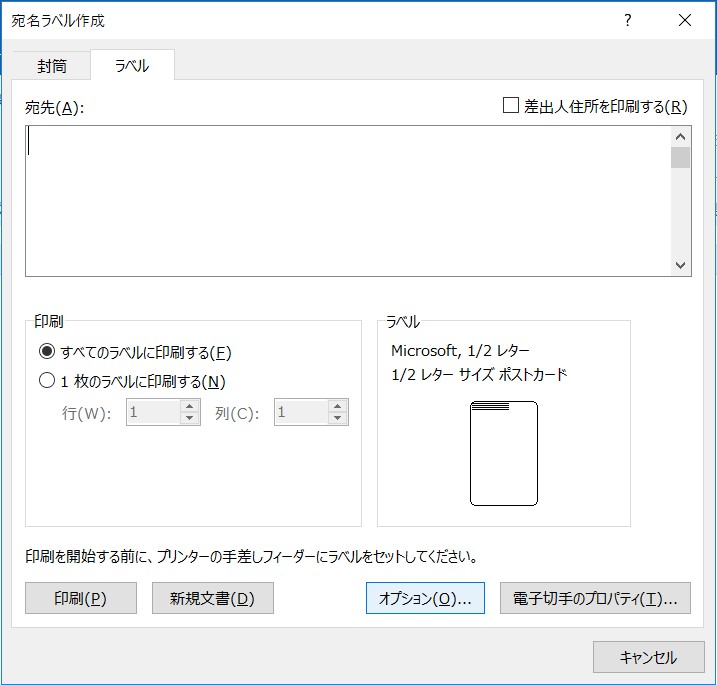Select the ラベル tab
This screenshot has width=717, height=685.
coord(132,65)
